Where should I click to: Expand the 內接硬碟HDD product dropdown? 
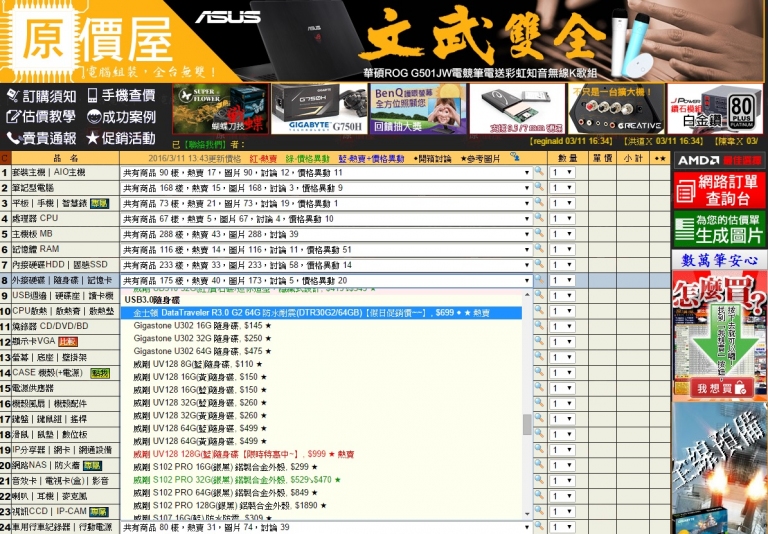point(326,265)
